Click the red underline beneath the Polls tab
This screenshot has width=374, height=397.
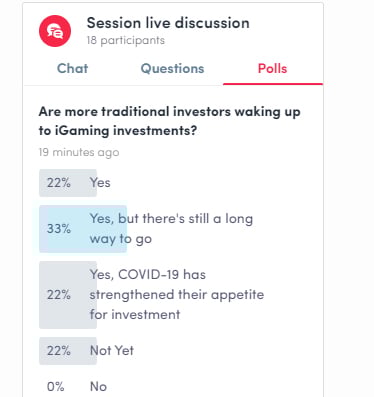[x=273, y=84]
